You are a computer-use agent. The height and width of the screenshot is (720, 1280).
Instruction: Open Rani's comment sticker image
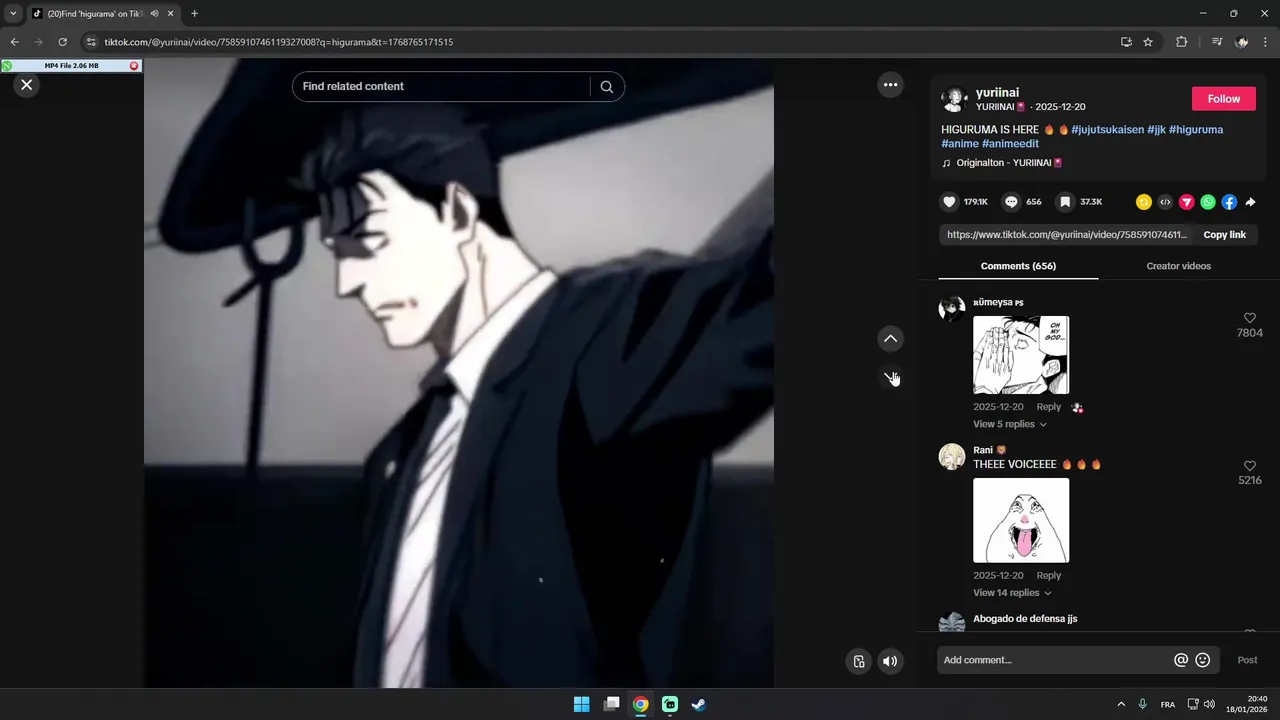coord(1021,520)
